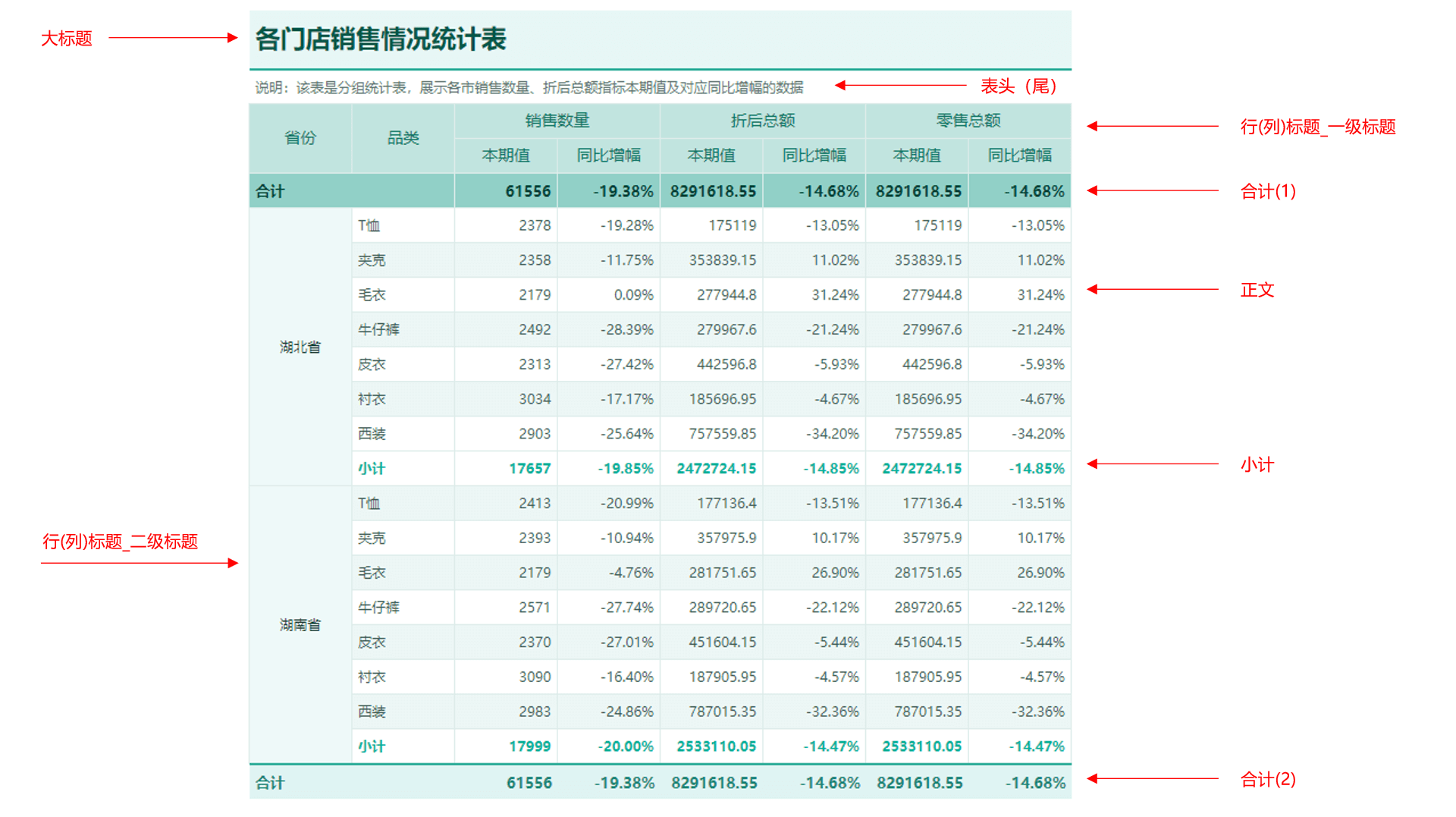The height and width of the screenshot is (817, 1456).
Task: Select 277944.8 in the 折后总额 column
Action: 711,295
